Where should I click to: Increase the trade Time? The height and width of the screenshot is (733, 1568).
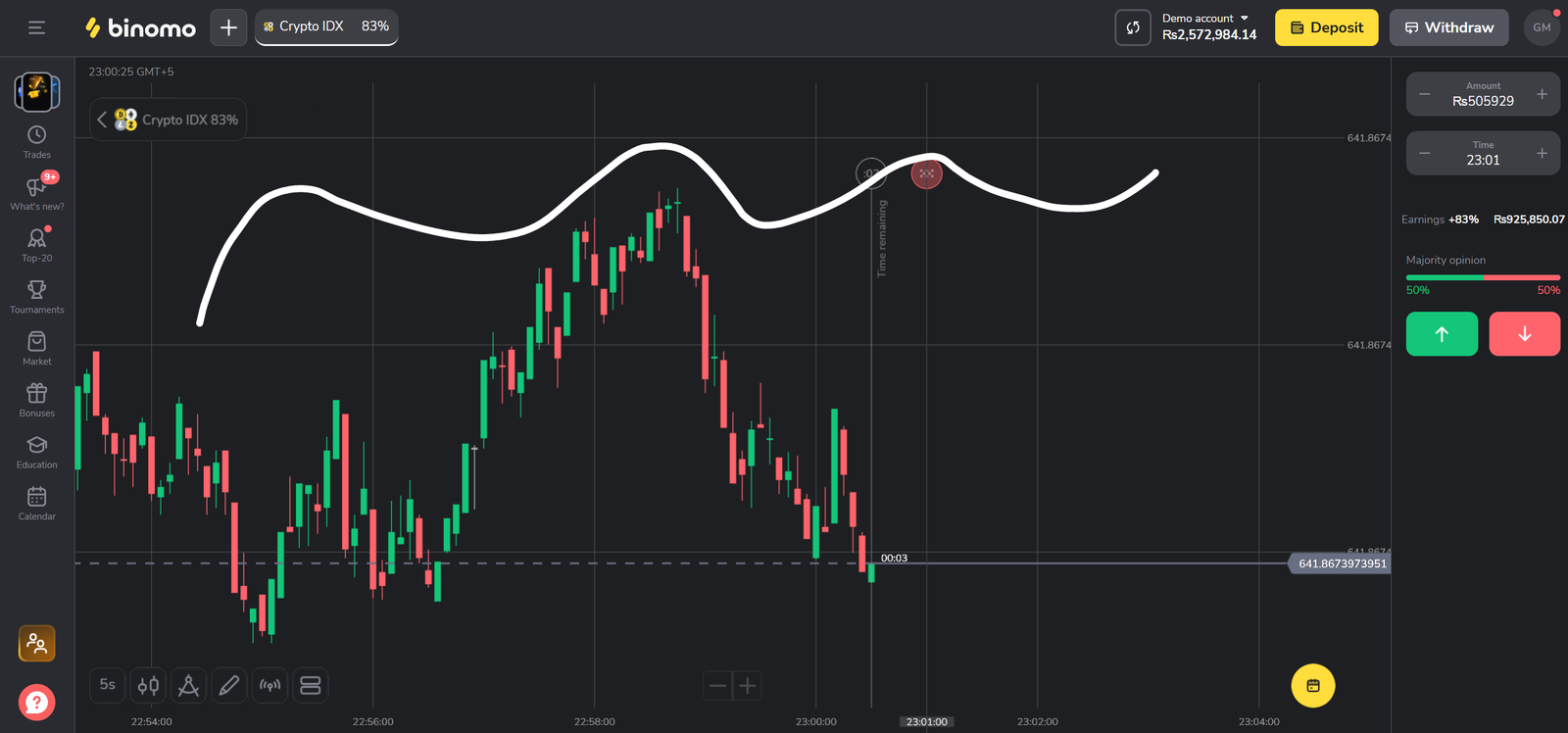(x=1542, y=153)
